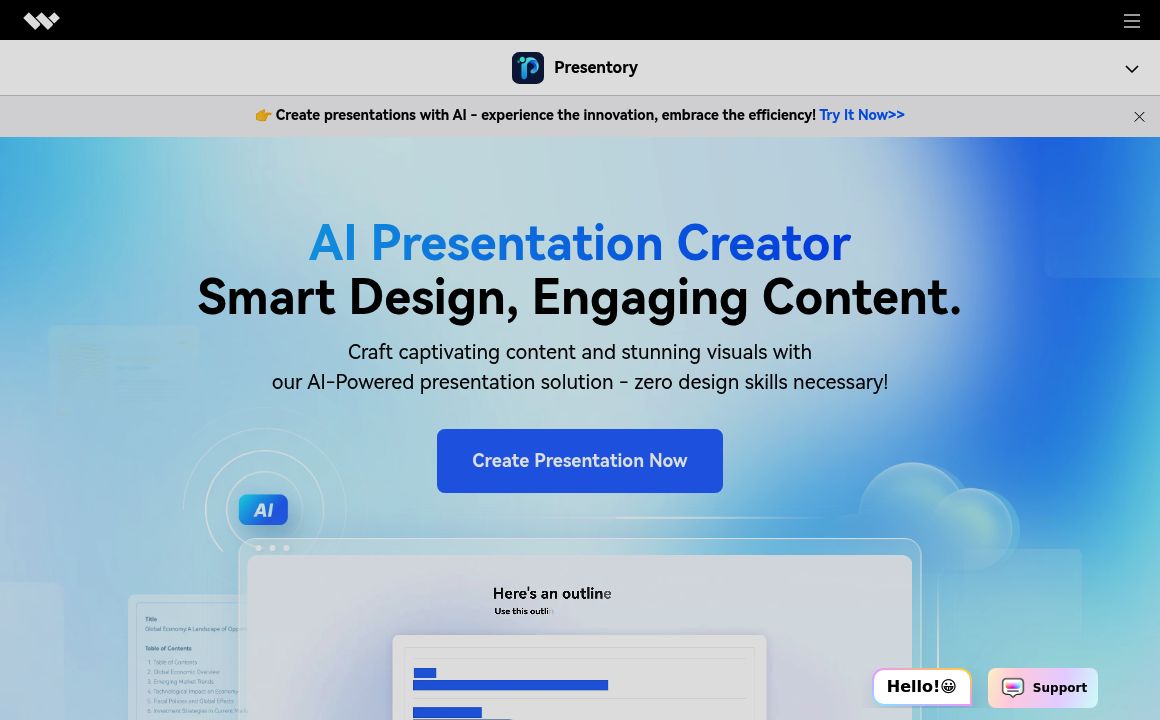Select the first carousel dot

[x=258, y=547]
